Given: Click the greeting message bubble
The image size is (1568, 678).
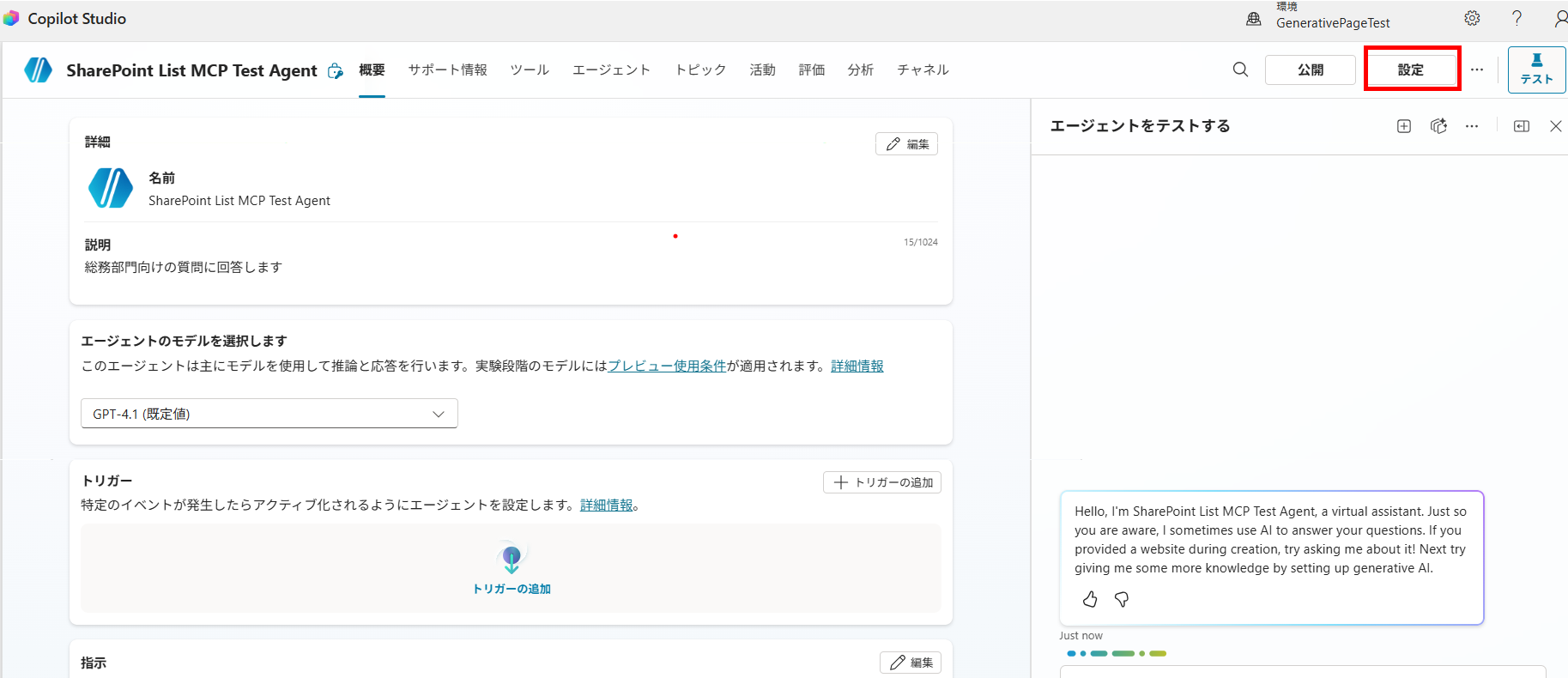Looking at the screenshot, I should (x=1272, y=558).
